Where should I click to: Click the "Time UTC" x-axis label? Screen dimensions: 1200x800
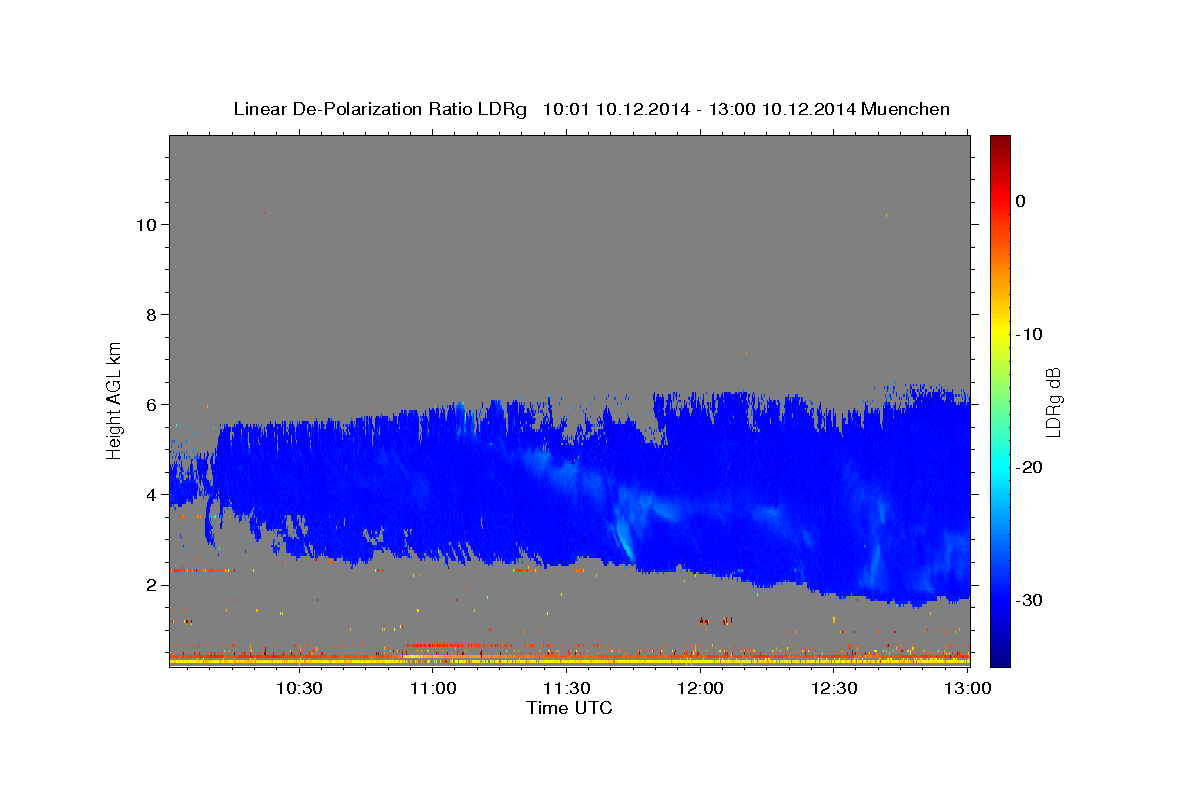click(x=569, y=709)
